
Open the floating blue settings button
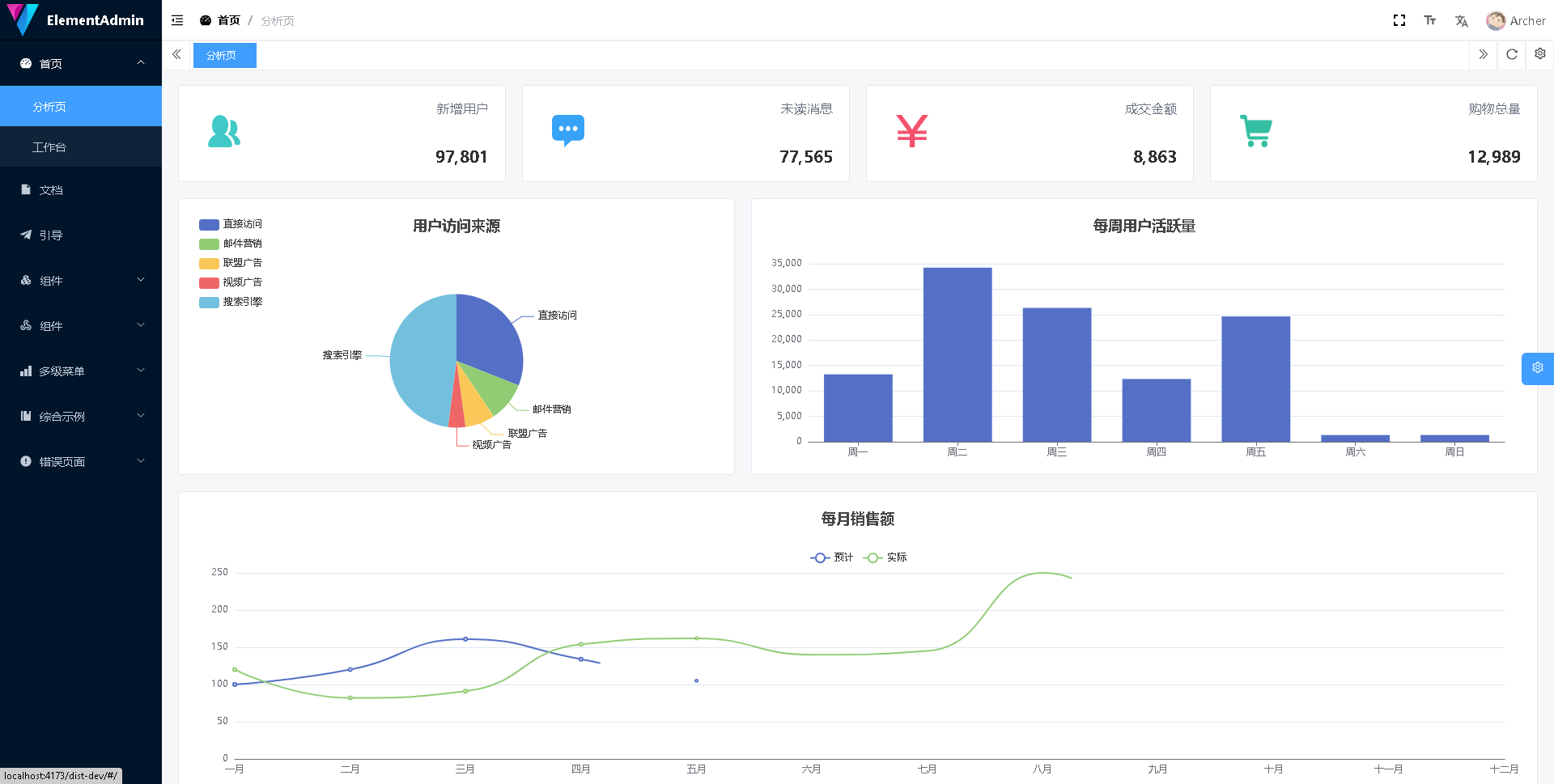click(1537, 368)
